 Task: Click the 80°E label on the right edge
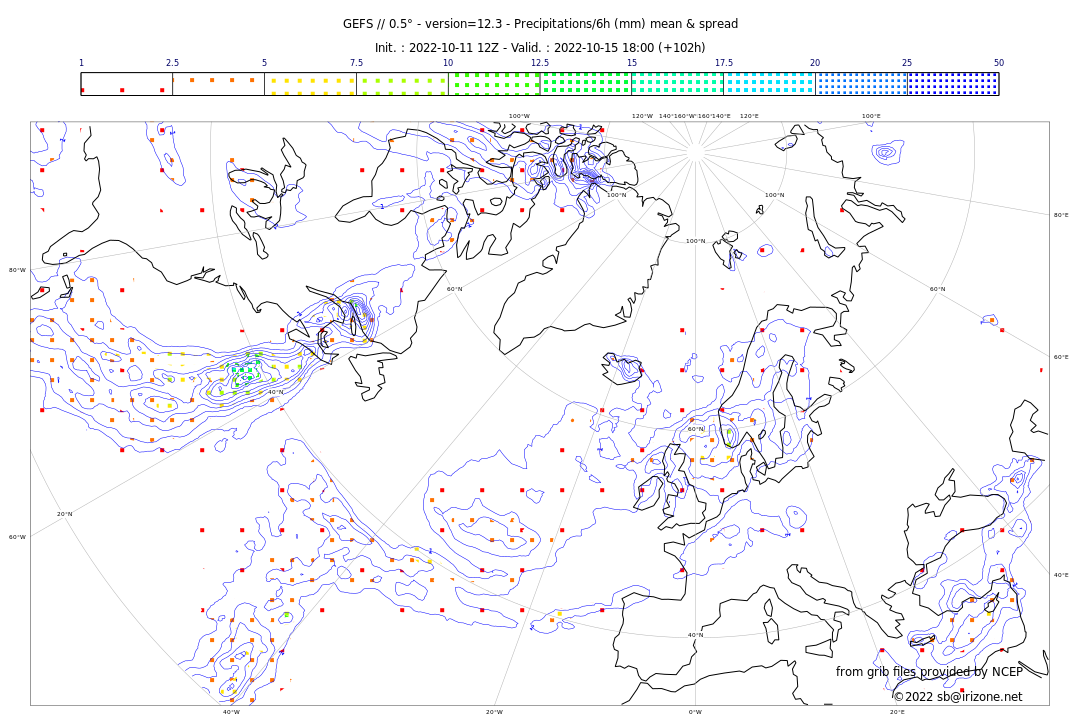click(x=1061, y=215)
